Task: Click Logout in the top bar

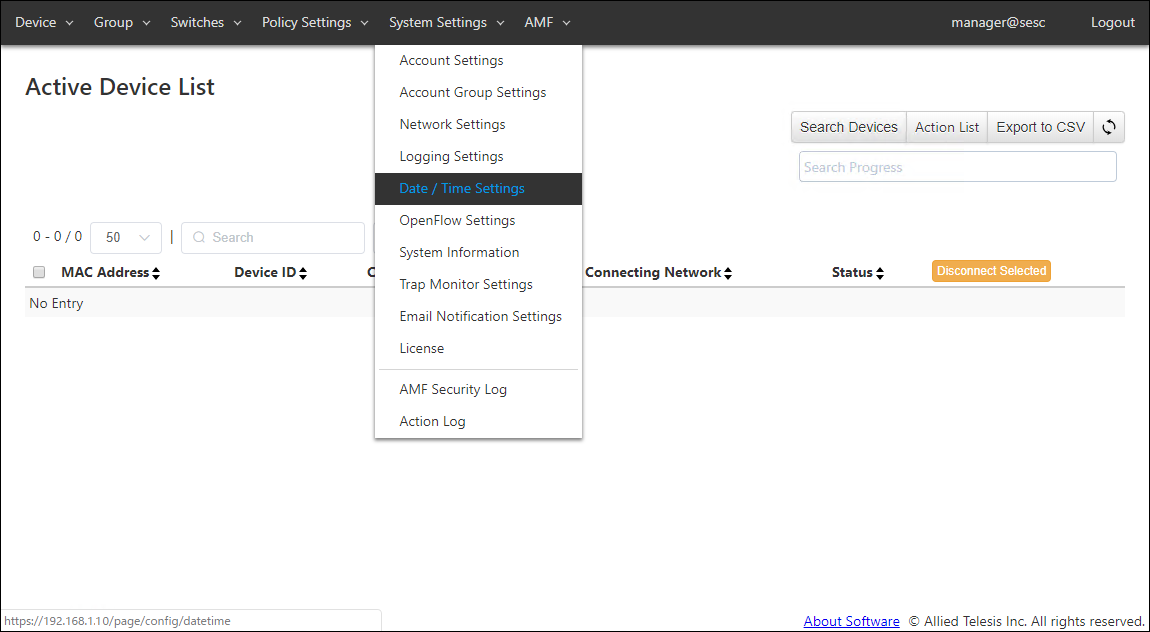Action: (1112, 22)
